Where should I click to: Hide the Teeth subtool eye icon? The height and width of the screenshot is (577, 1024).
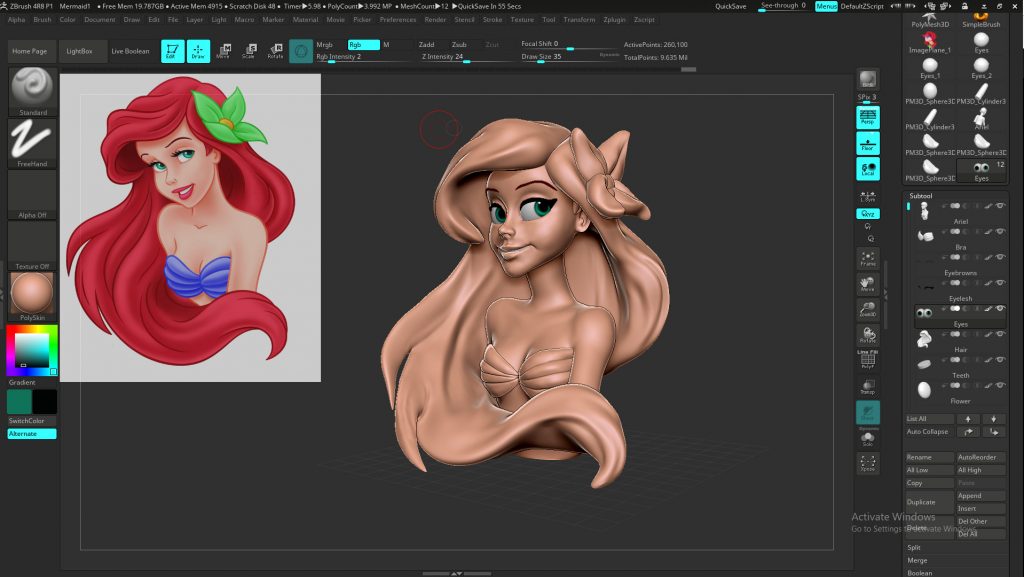point(1000,360)
